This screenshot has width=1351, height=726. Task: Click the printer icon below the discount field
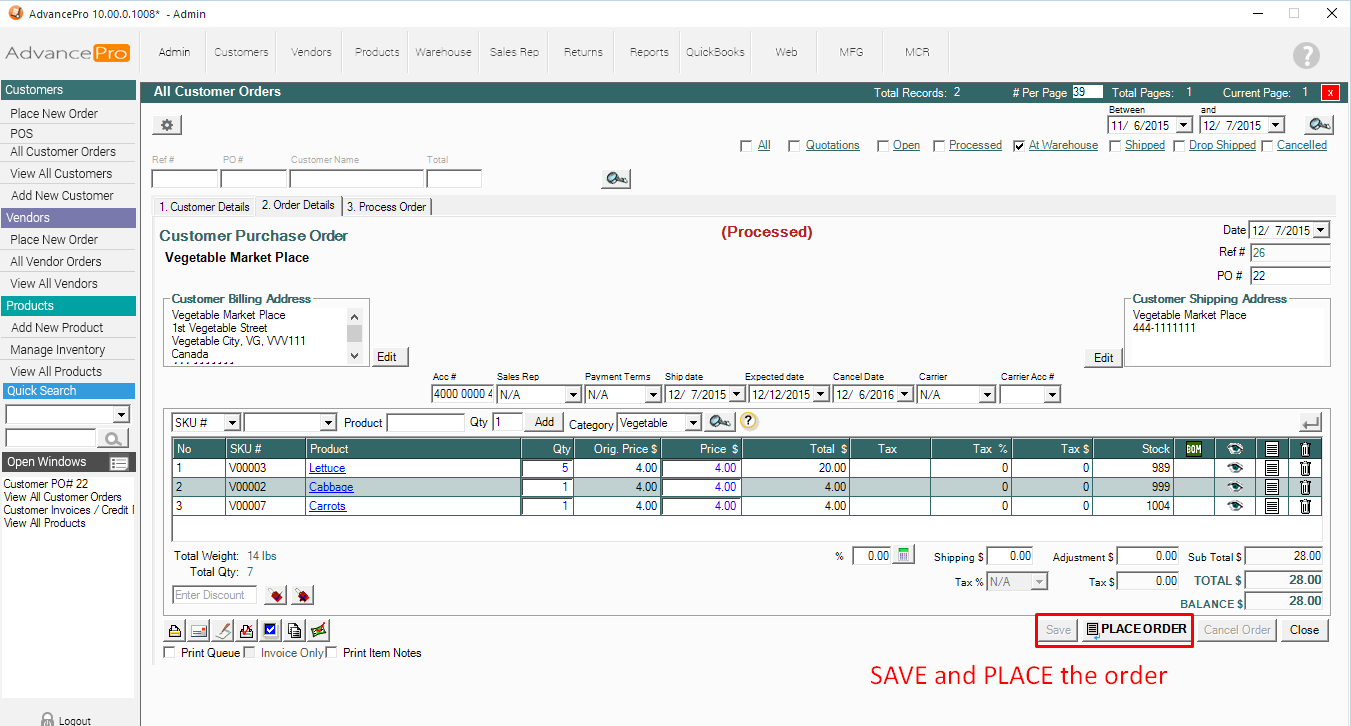click(x=174, y=630)
